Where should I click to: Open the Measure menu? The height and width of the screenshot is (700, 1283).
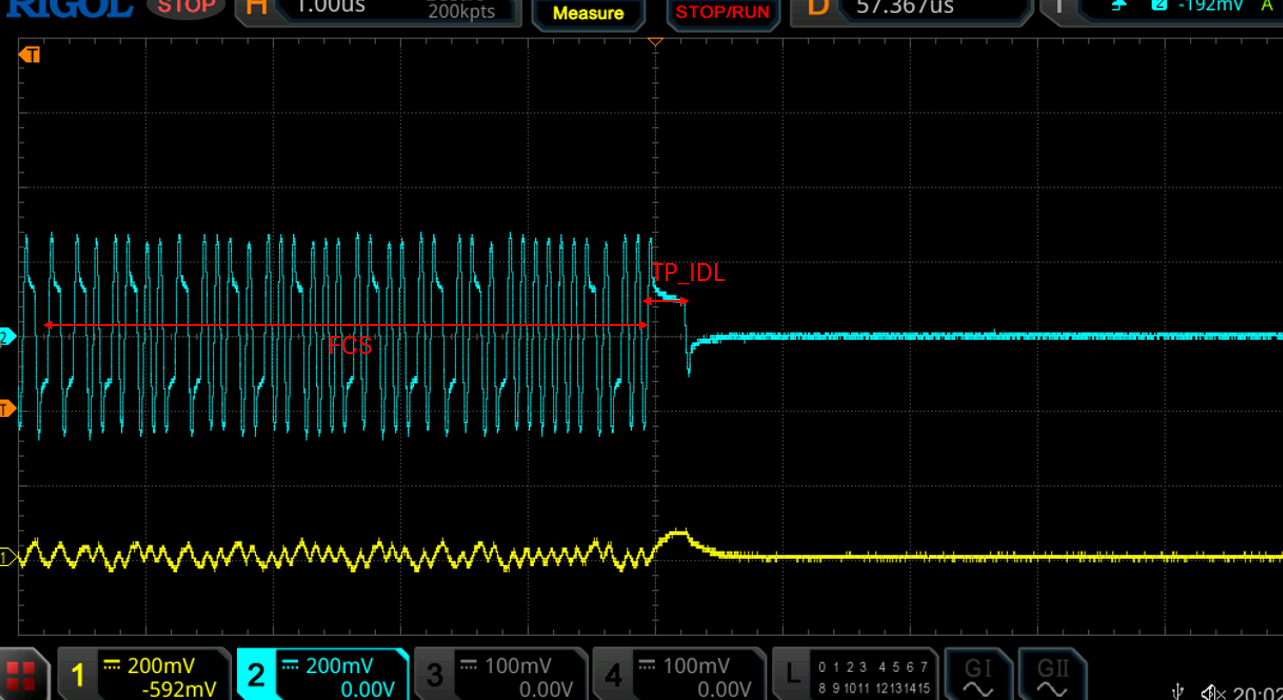588,13
